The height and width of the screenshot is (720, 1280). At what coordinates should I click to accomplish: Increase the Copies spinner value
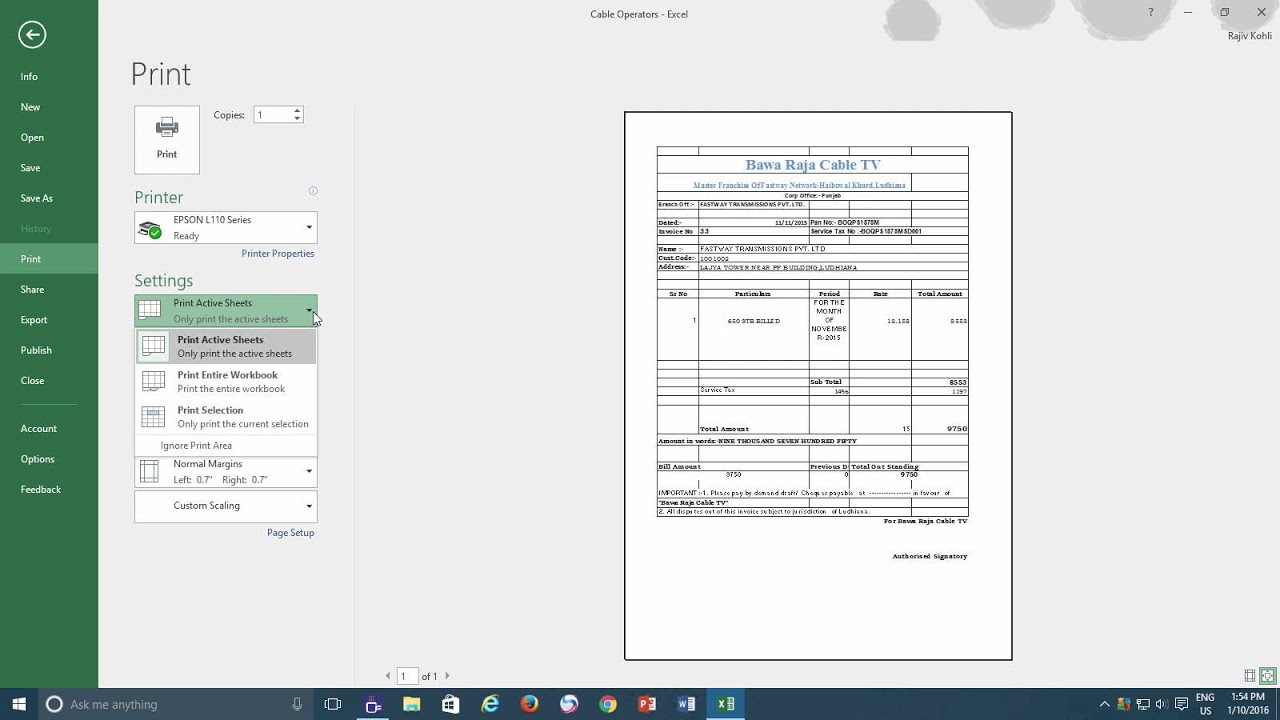[x=297, y=111]
